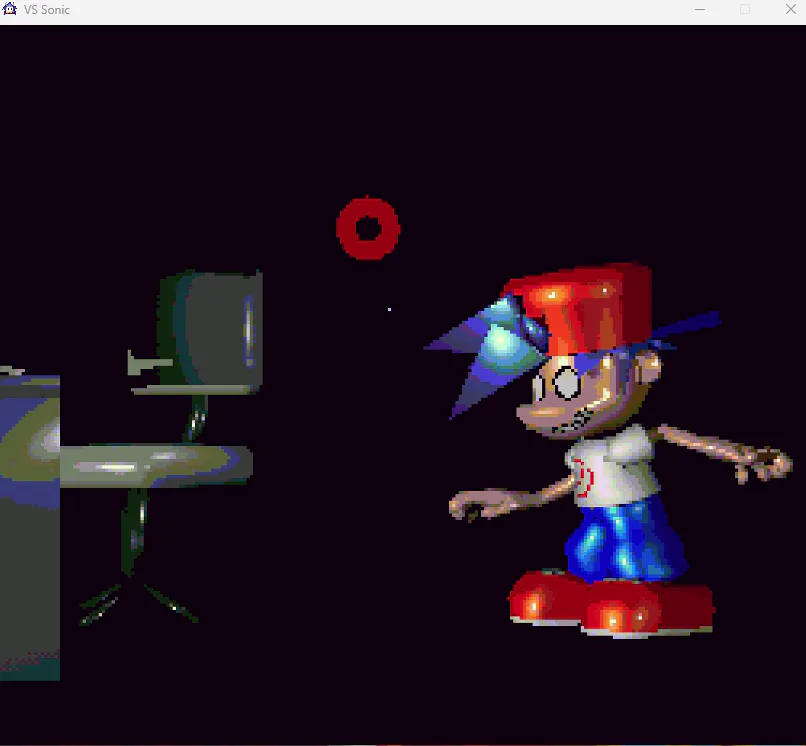Close the VS Sonic window
Viewport: 806px width, 746px height.
pos(791,9)
